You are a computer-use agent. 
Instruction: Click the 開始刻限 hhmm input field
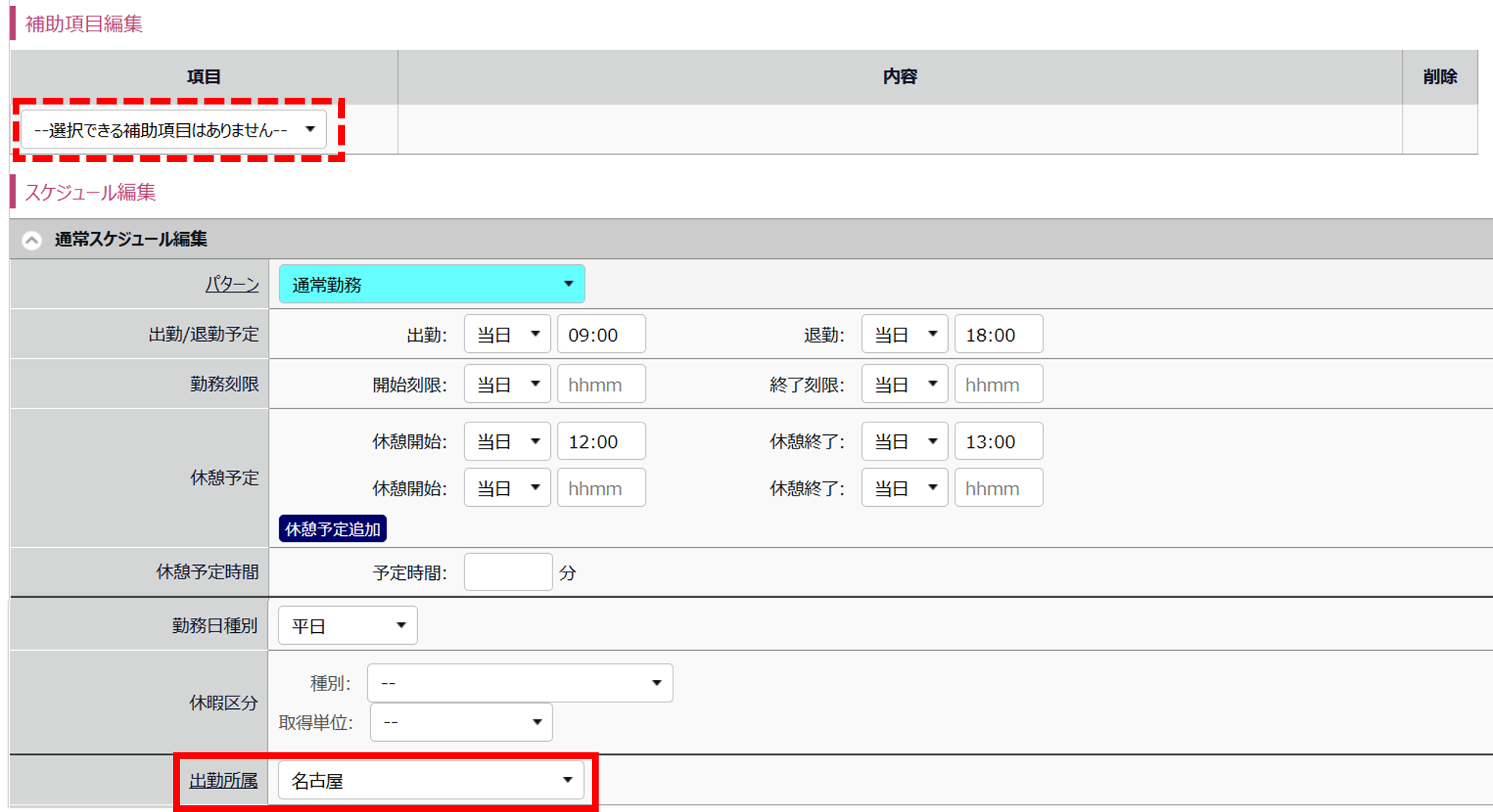tap(601, 384)
